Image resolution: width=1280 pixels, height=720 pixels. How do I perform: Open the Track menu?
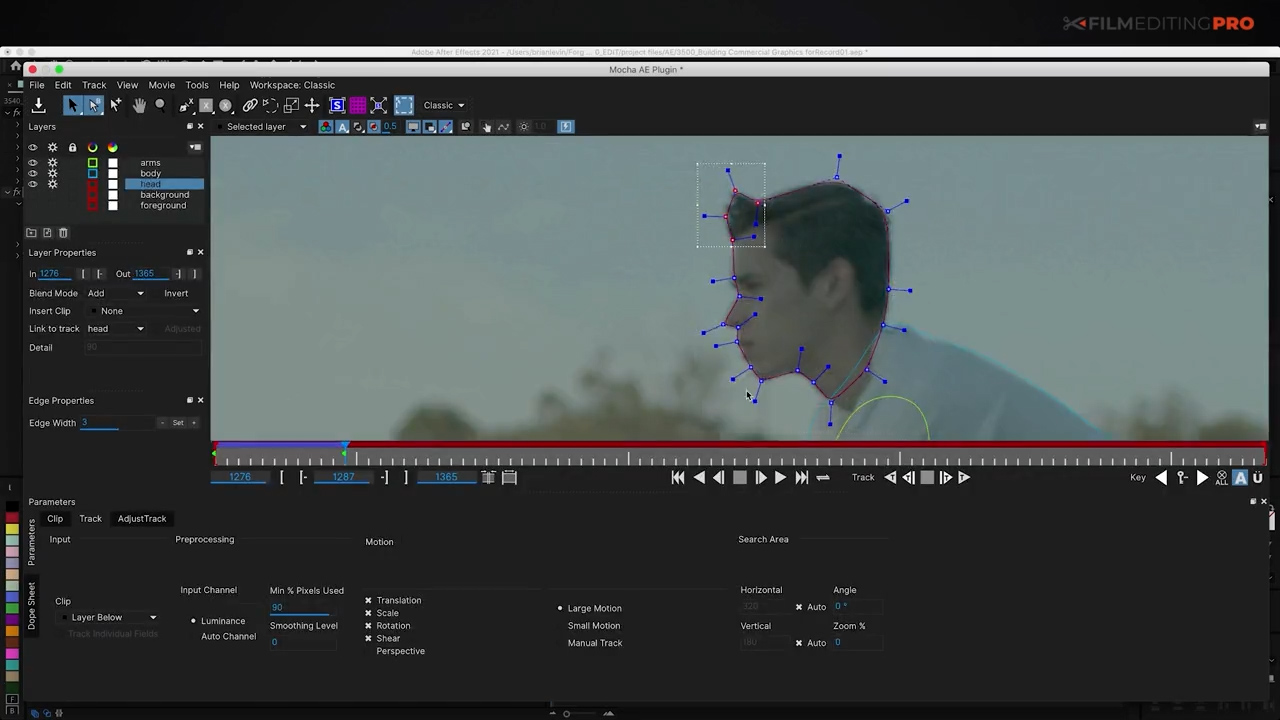pyautogui.click(x=94, y=84)
